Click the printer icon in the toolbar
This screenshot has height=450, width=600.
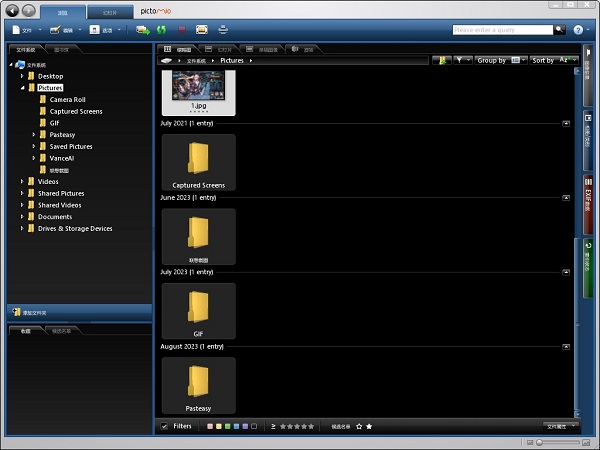point(223,30)
